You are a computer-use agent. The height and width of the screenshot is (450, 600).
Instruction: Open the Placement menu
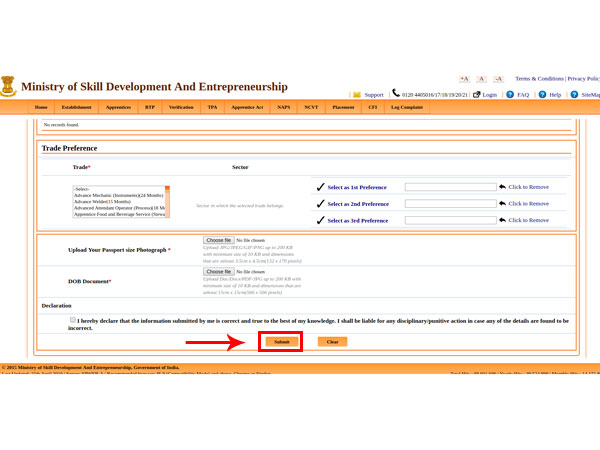click(x=343, y=107)
